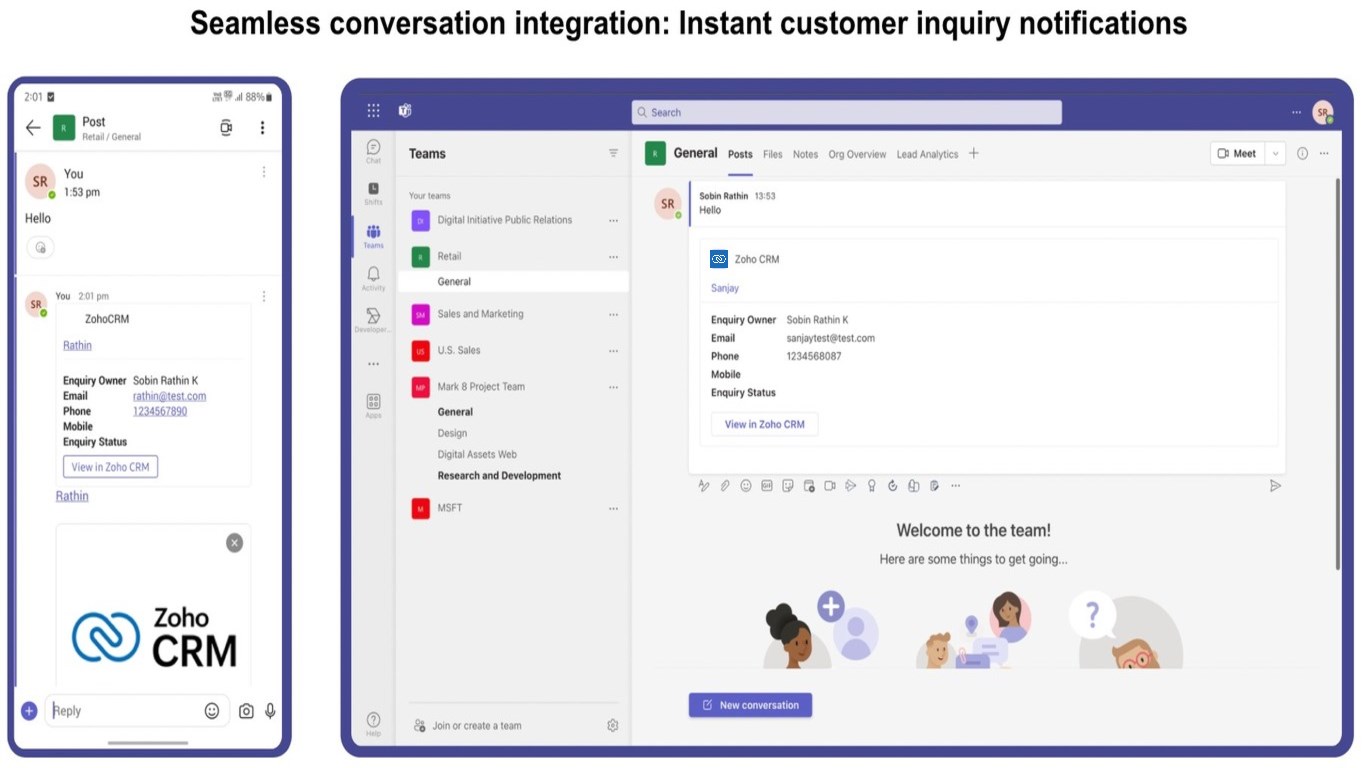Attach a file with the paperclip icon

point(725,486)
